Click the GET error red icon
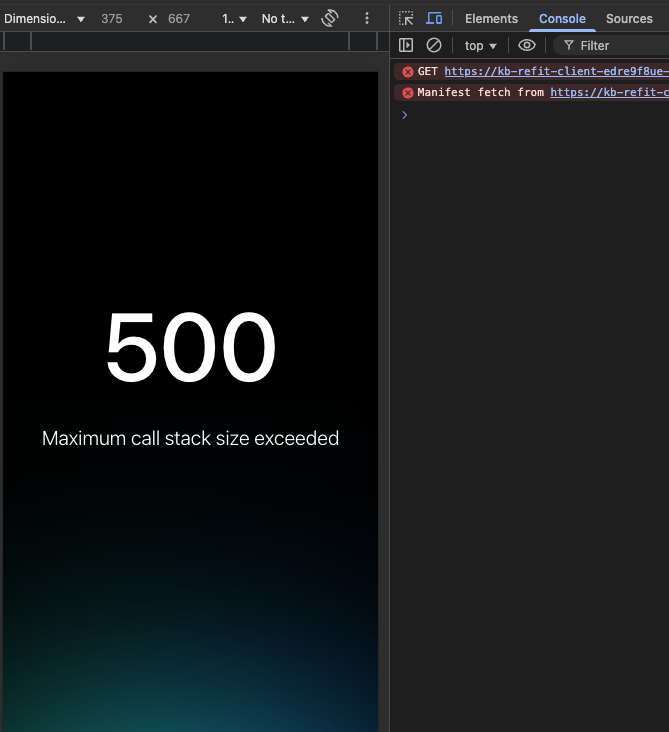The image size is (669, 732). [408, 72]
